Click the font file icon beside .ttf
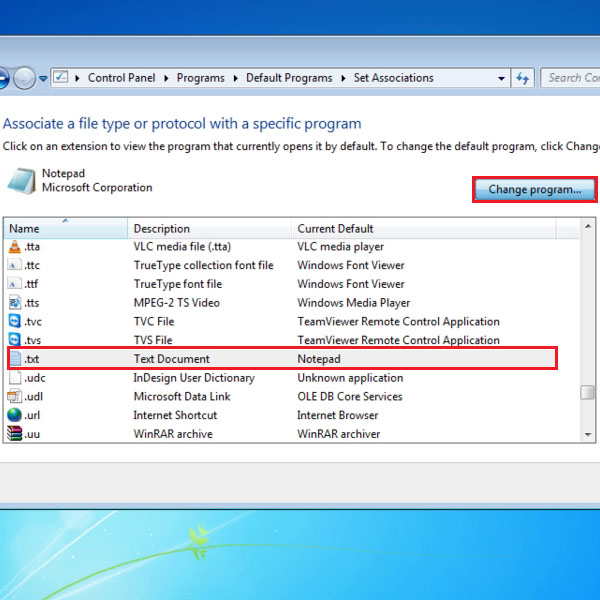The height and width of the screenshot is (600, 600). pos(14,284)
